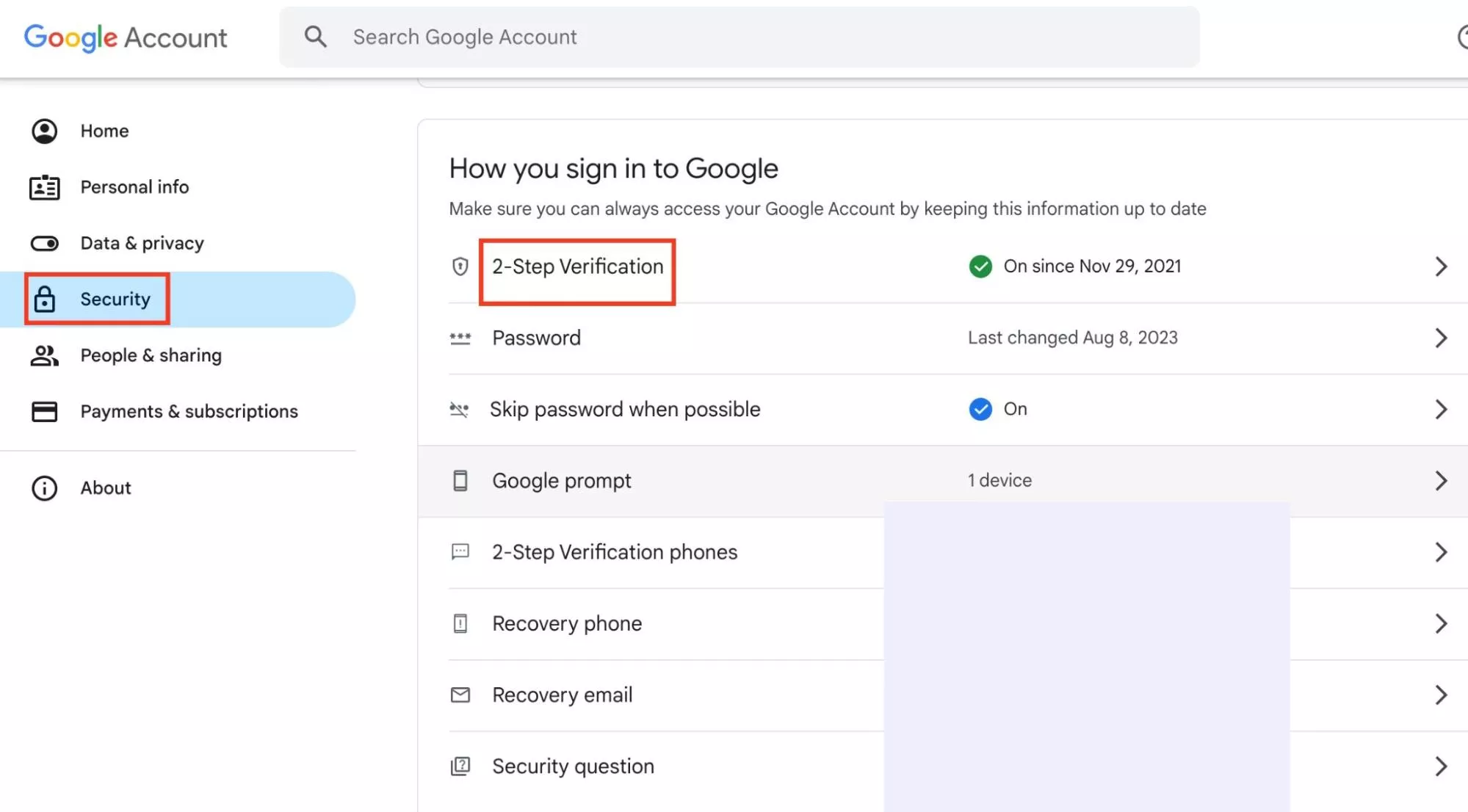Go to Payments & subscriptions section
1468x812 pixels.
[189, 411]
